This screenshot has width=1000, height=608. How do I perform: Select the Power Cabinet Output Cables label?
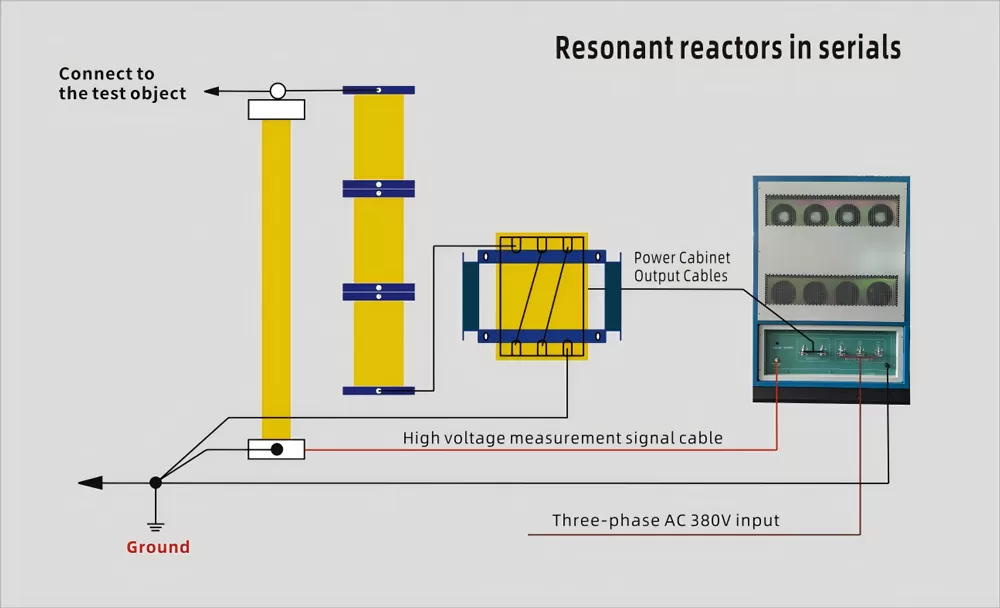pos(683,267)
